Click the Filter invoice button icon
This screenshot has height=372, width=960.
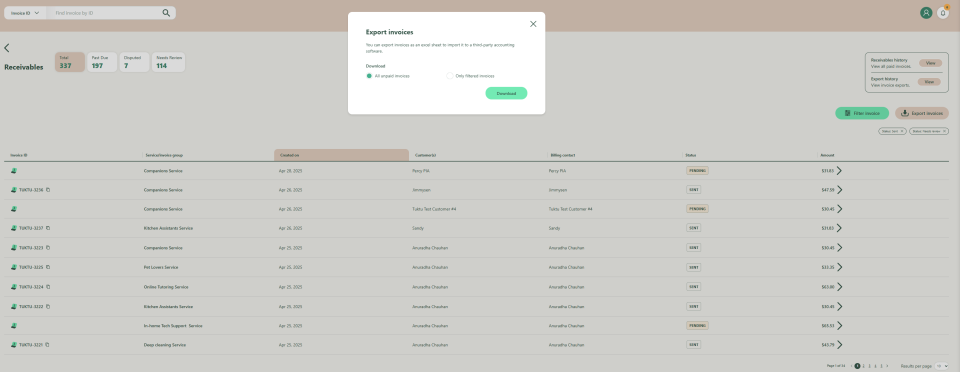(x=847, y=113)
